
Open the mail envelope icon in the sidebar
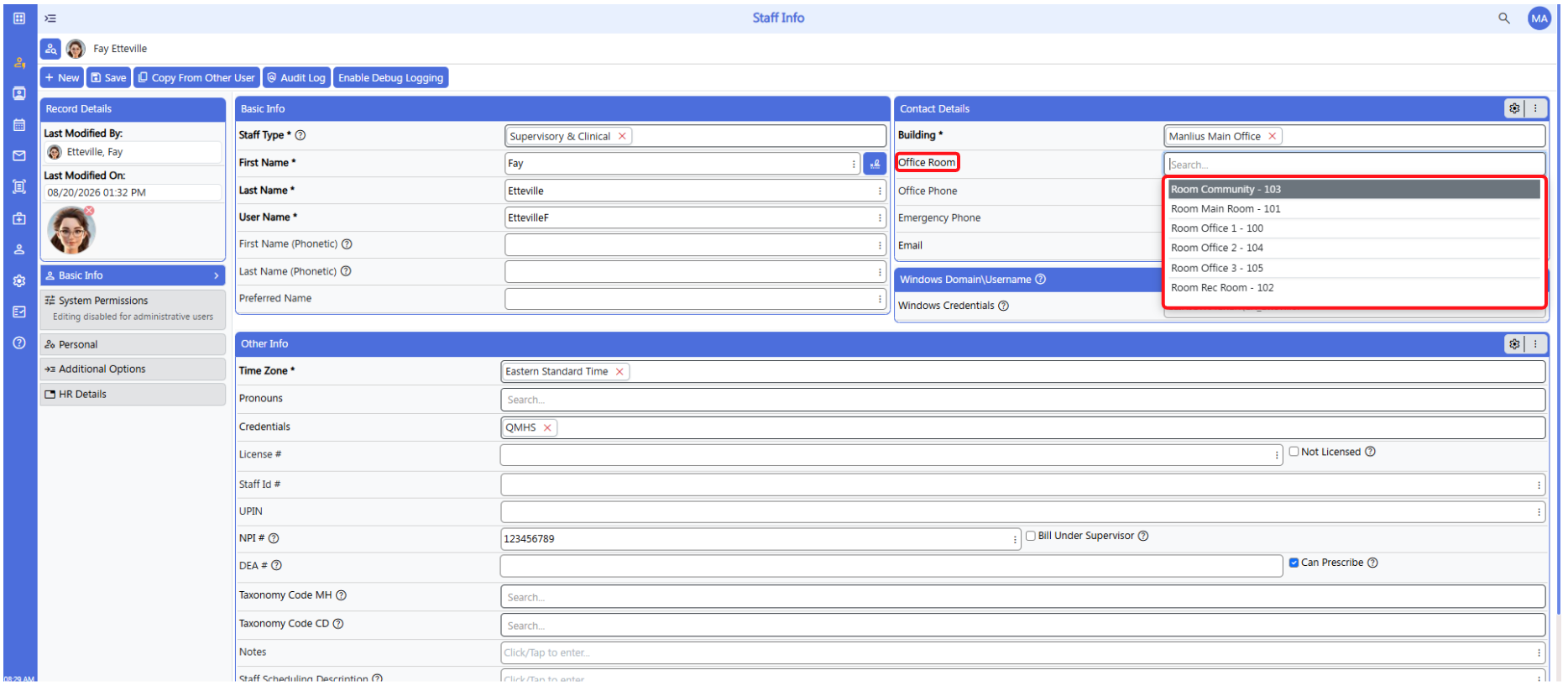tap(19, 155)
